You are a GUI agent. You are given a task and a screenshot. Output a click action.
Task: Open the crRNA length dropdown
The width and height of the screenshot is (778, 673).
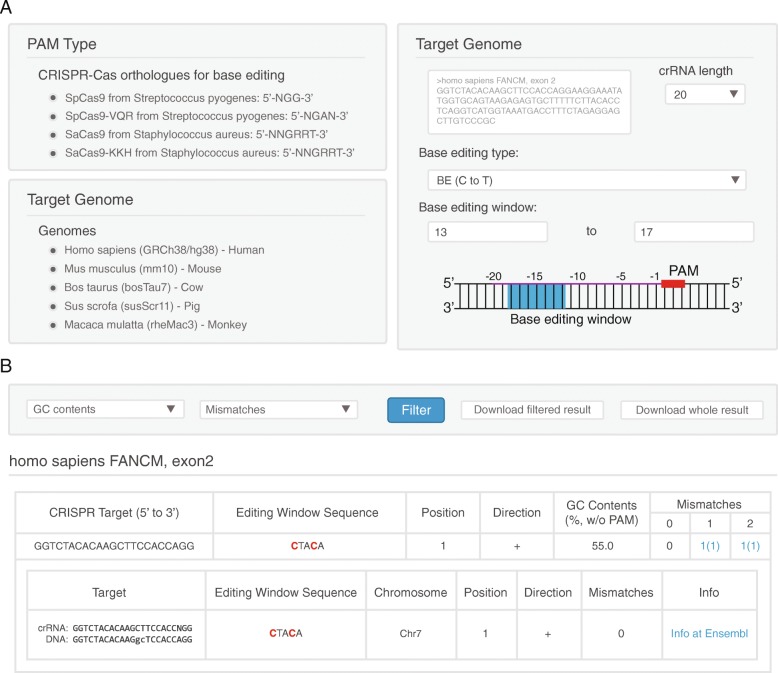[705, 94]
